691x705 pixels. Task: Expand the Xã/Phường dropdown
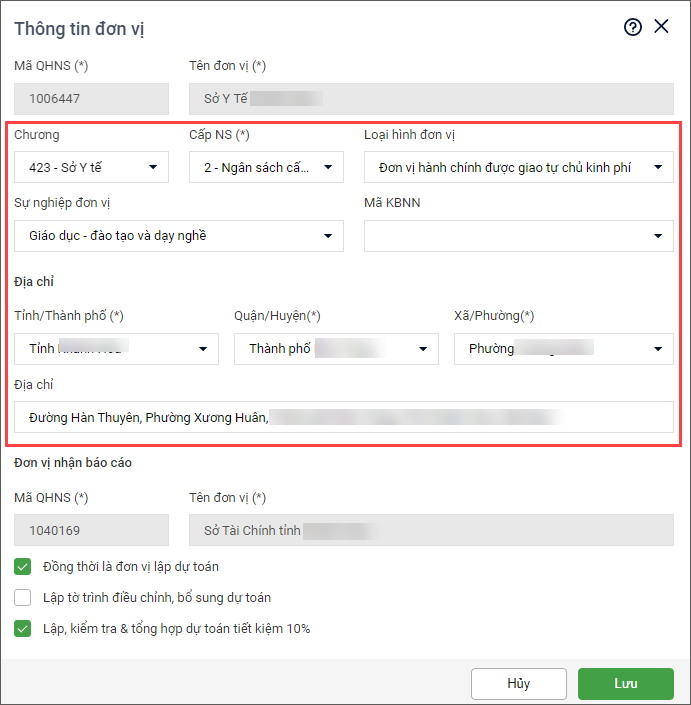[563, 349]
